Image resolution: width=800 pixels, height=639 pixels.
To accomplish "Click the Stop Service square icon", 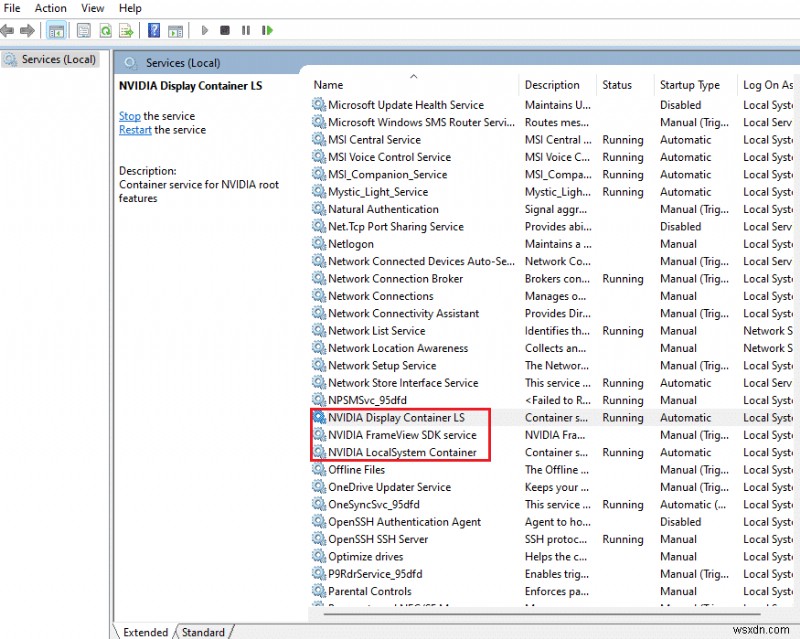I will pos(224,31).
